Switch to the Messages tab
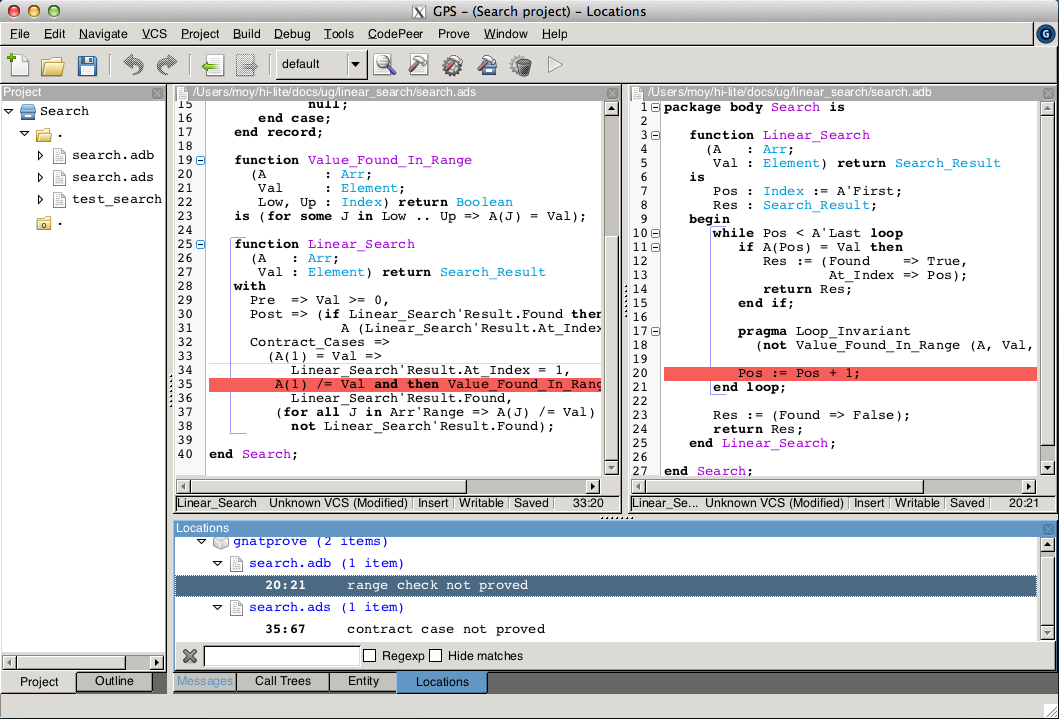 pos(205,681)
